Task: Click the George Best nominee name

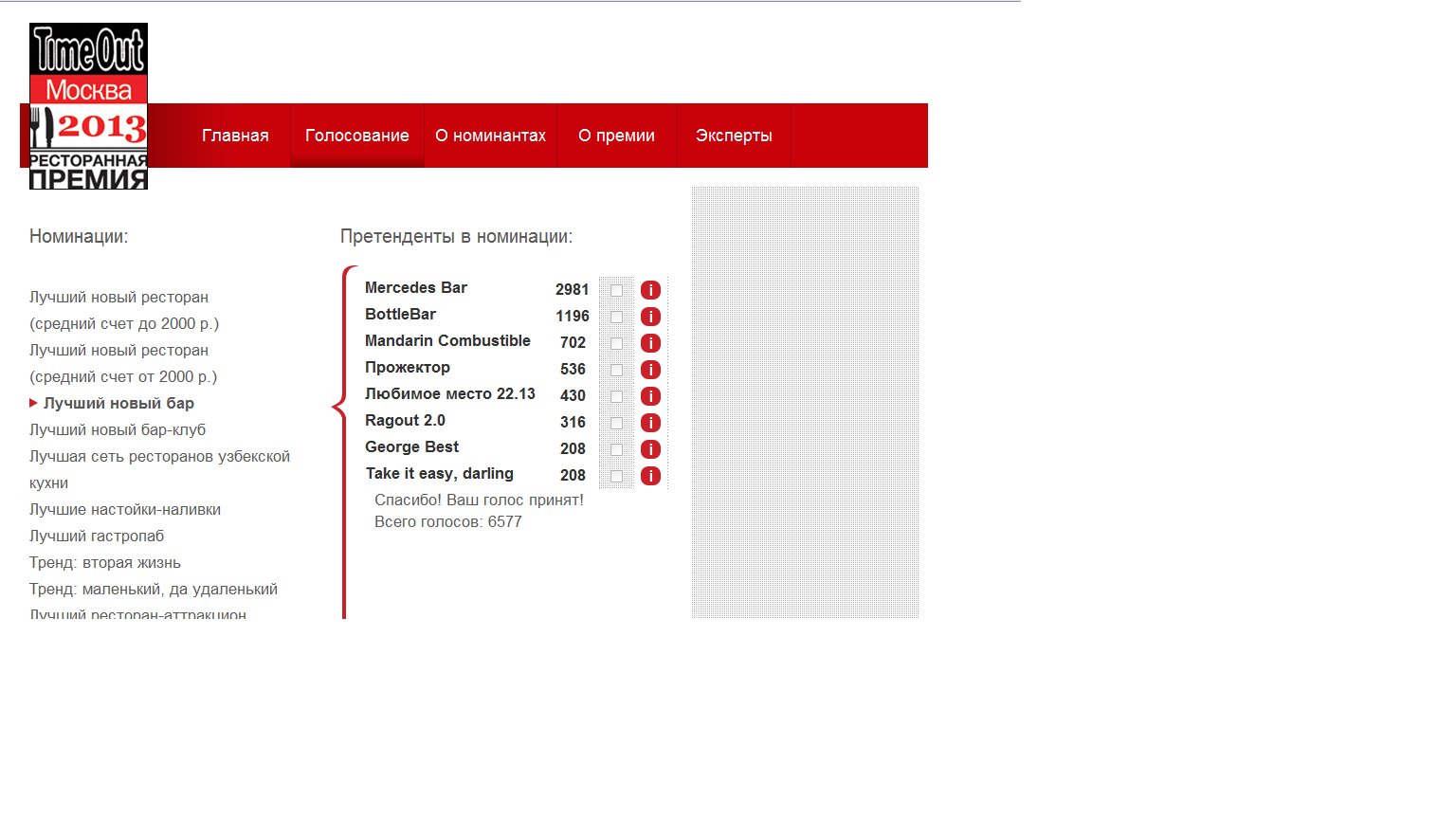Action: [411, 446]
